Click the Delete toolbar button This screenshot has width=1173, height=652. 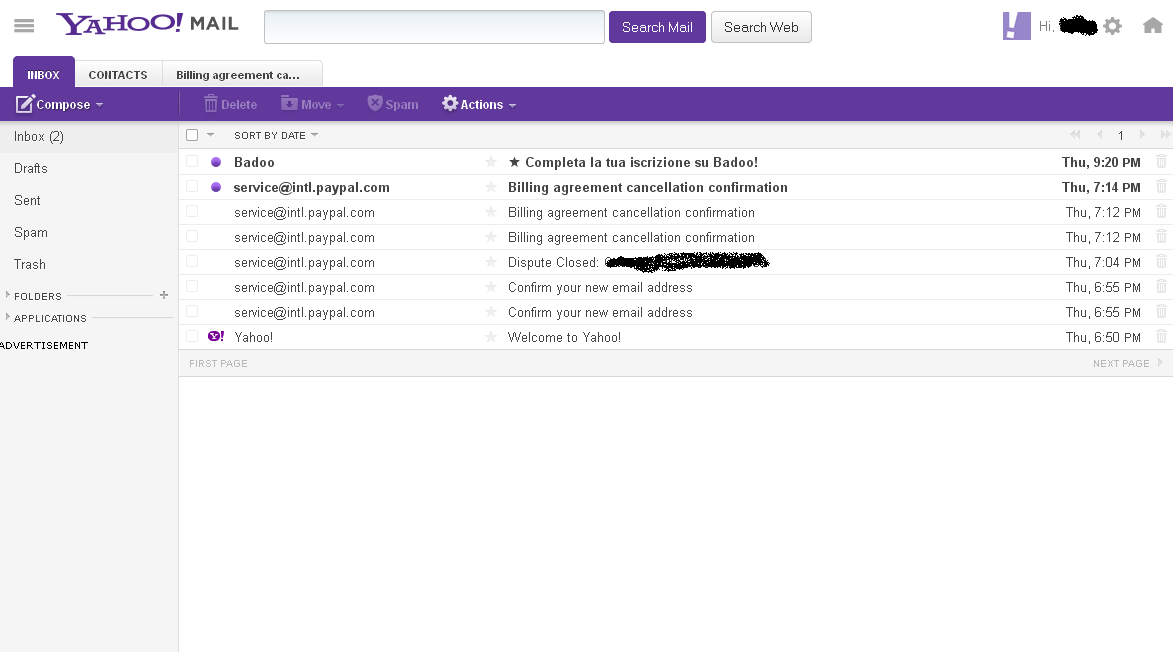pyautogui.click(x=230, y=104)
